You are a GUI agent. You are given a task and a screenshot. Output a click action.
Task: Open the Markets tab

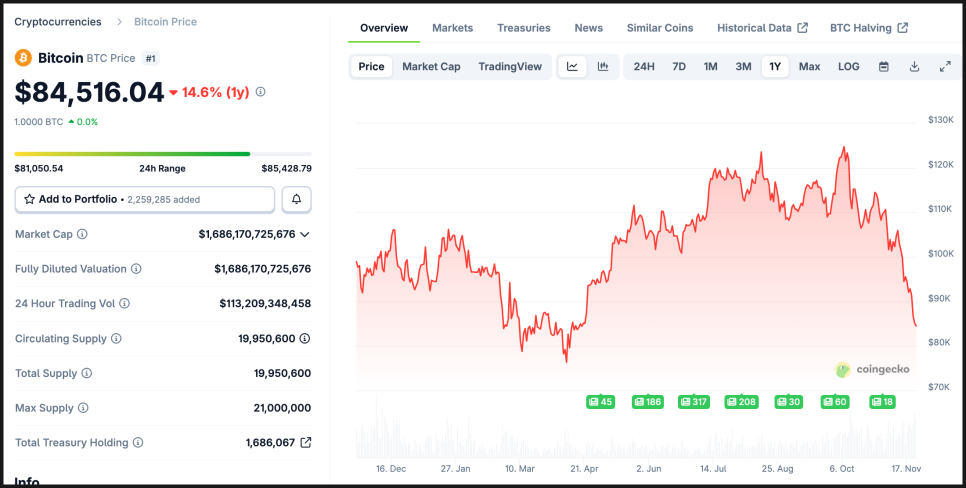click(x=452, y=28)
